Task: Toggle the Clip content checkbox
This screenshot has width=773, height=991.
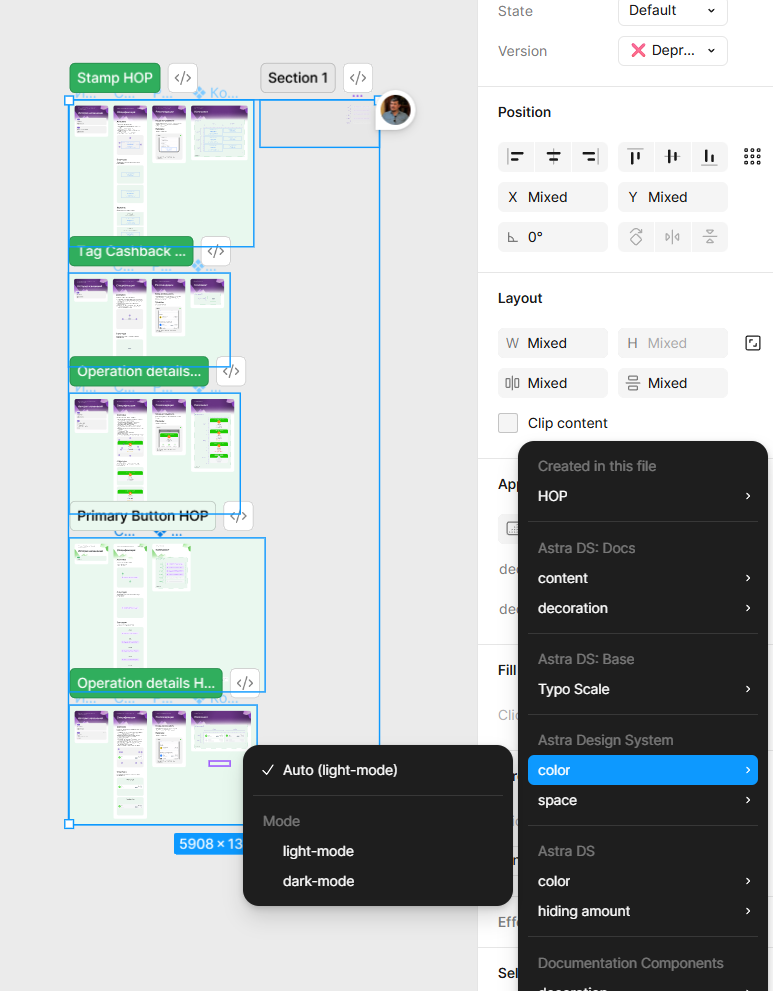Action: (508, 423)
